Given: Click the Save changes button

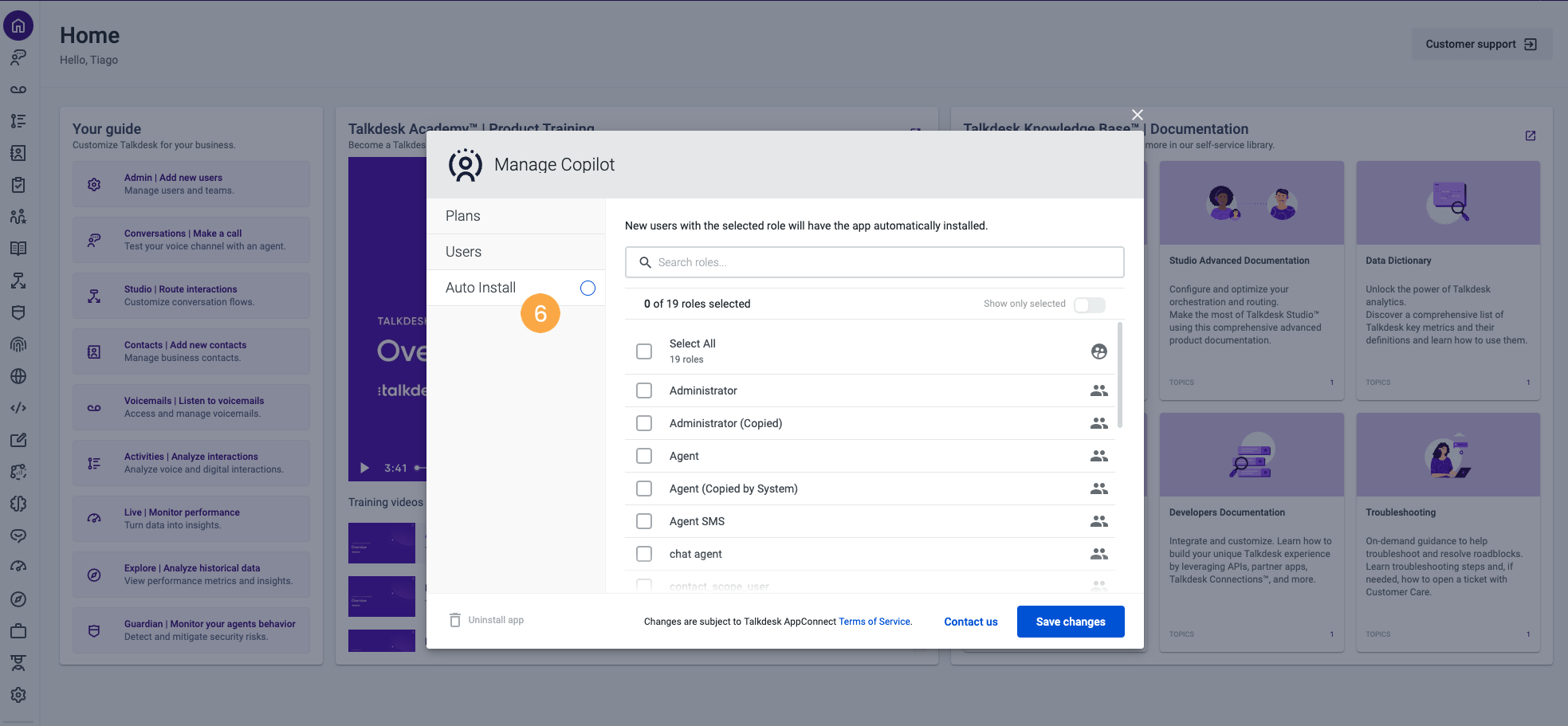Looking at the screenshot, I should coord(1071,621).
